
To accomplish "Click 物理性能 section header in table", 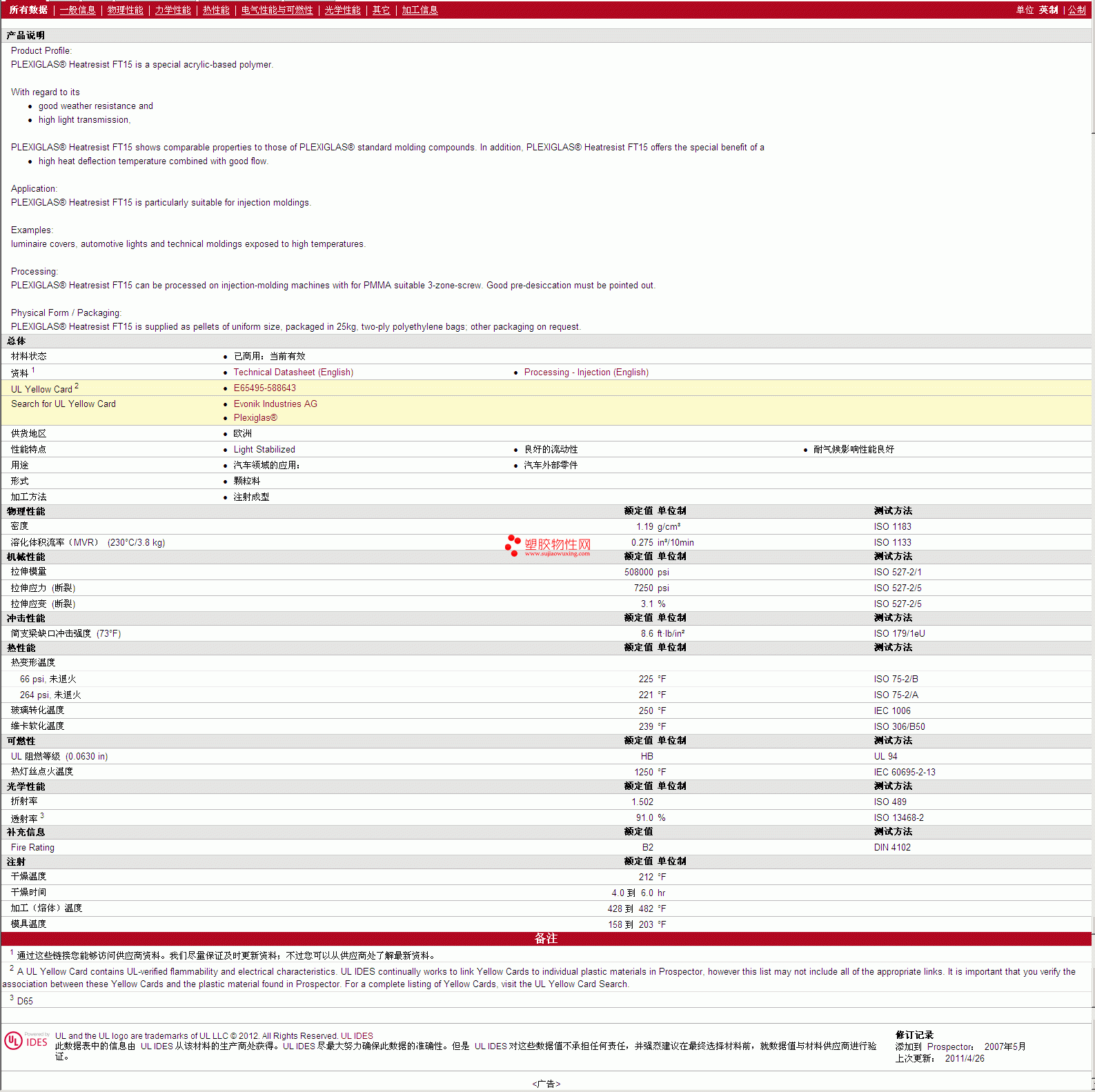I will click(26, 511).
